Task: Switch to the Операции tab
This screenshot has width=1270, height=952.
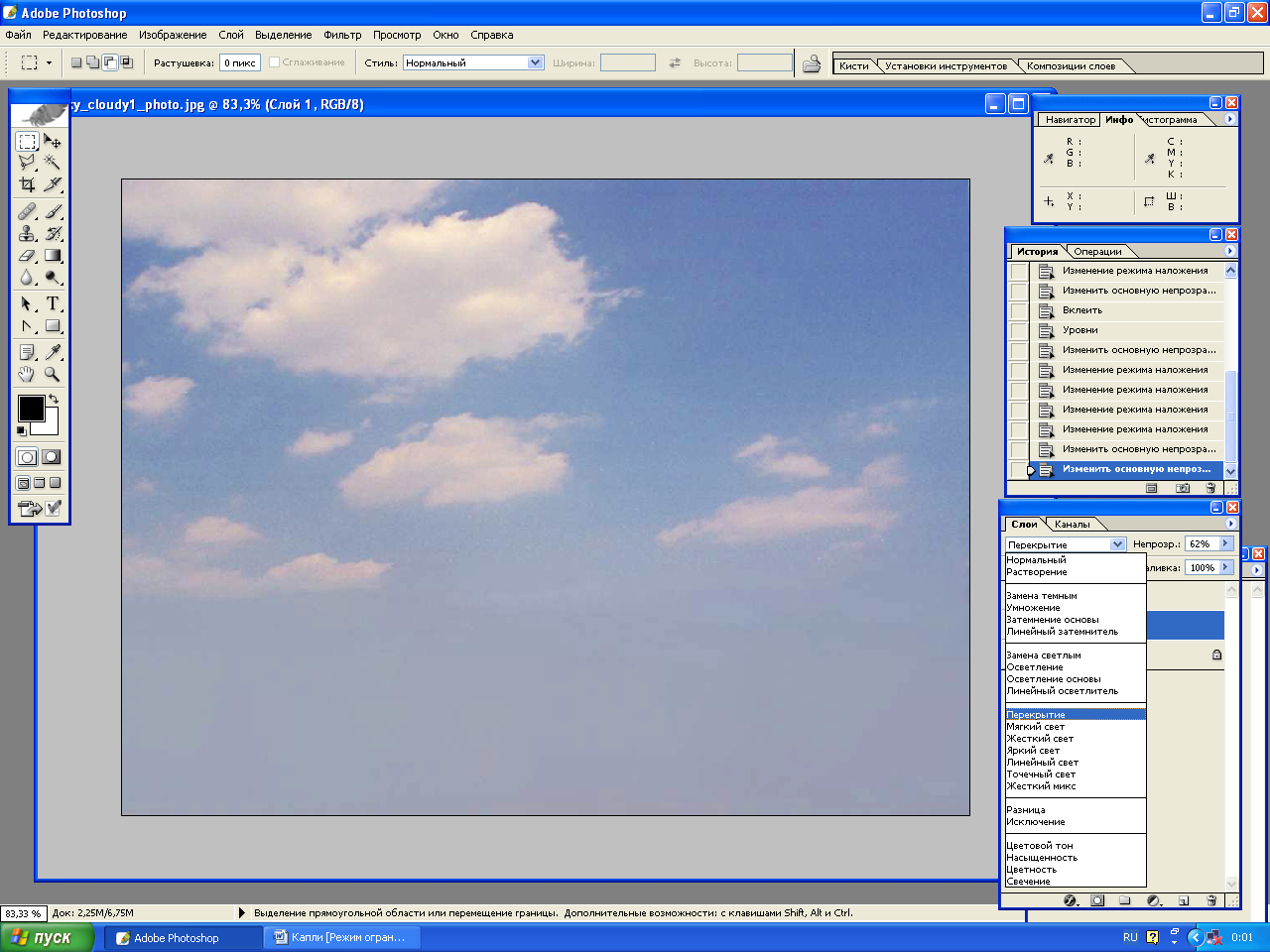Action: pos(1097,252)
